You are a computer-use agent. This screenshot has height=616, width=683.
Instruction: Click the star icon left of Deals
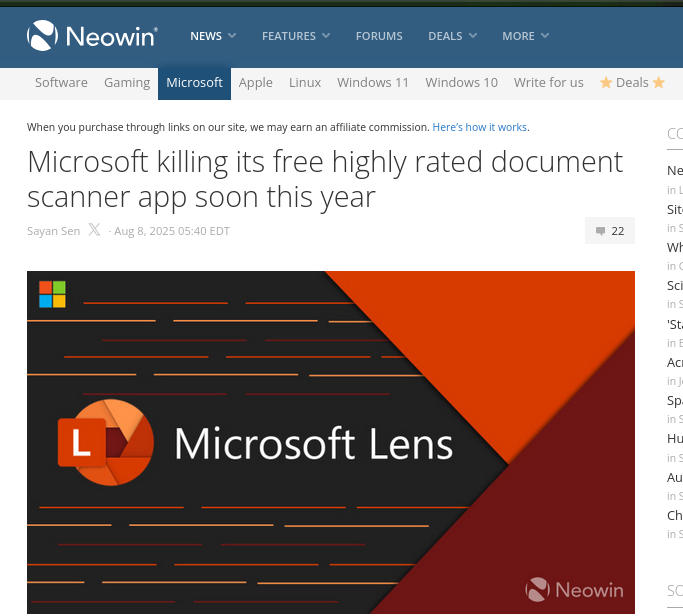click(x=606, y=82)
